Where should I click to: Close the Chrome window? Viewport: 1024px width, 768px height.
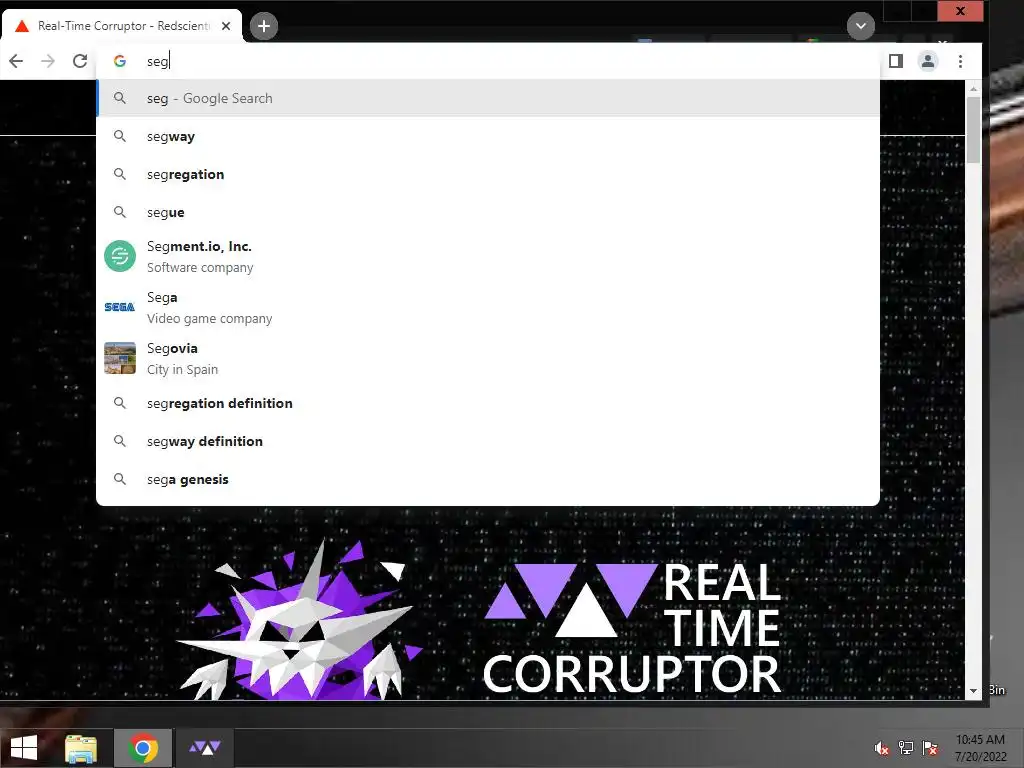[x=960, y=11]
